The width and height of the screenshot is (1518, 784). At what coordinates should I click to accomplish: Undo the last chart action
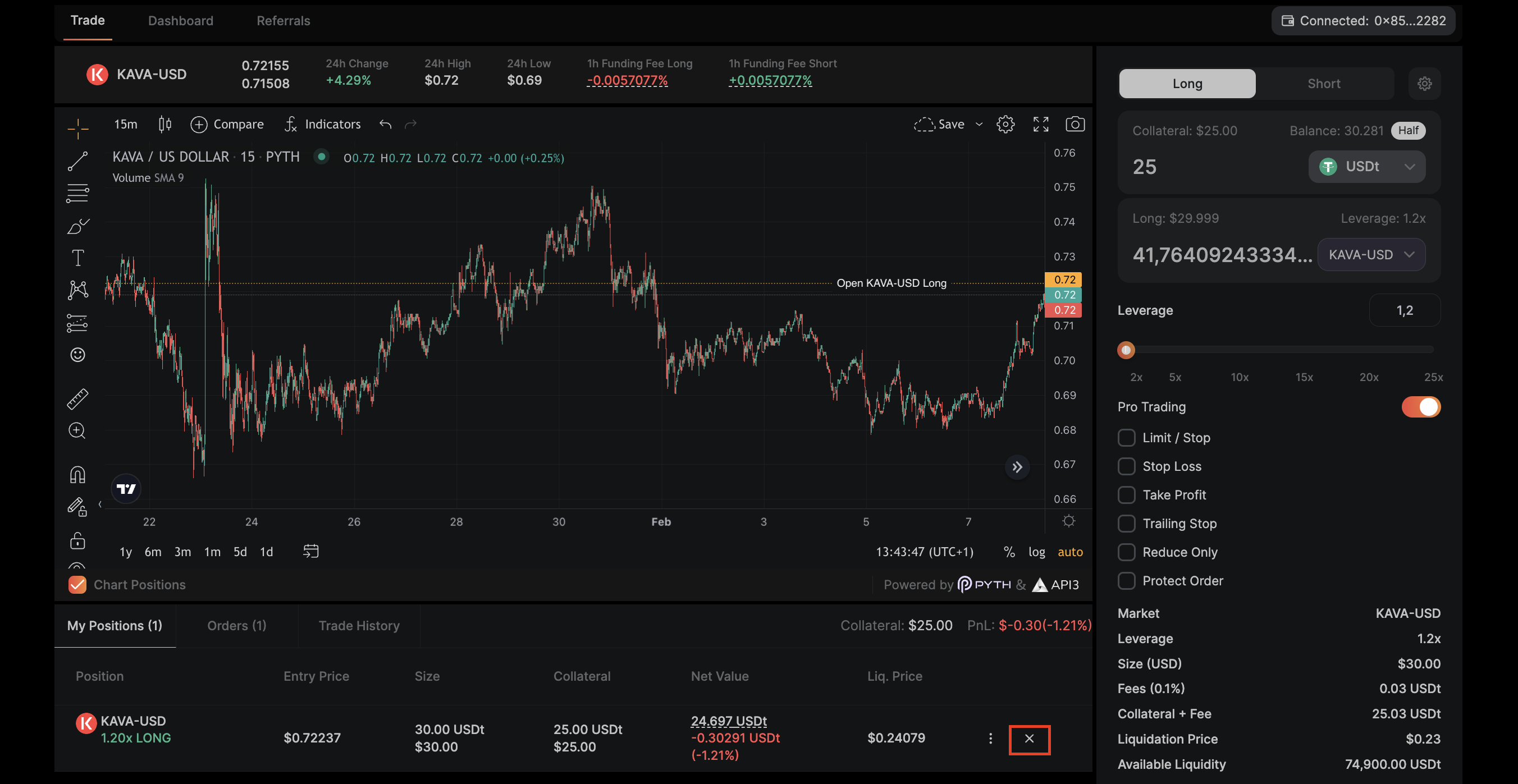tap(385, 124)
